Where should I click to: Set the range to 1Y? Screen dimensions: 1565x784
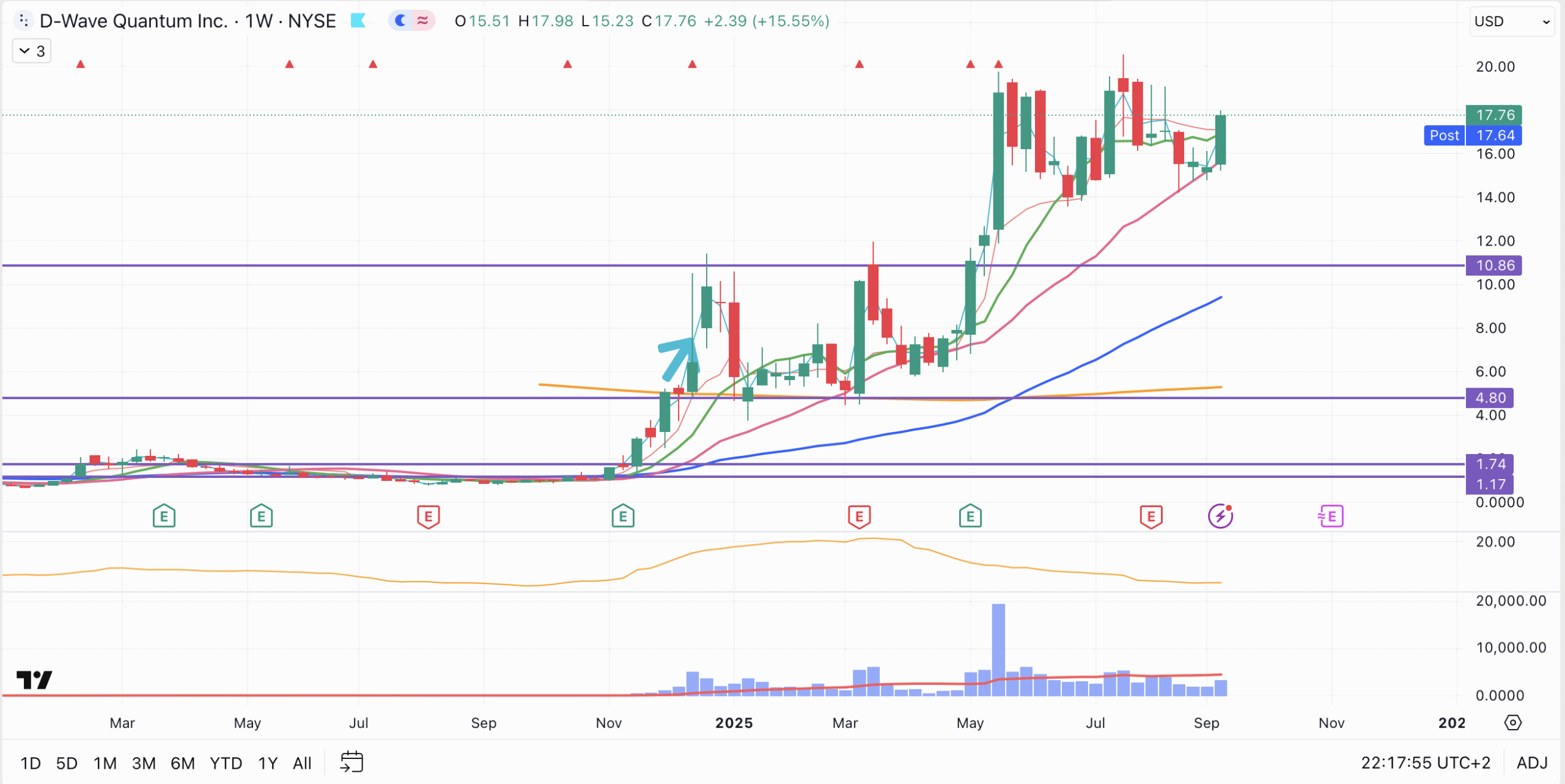[268, 763]
